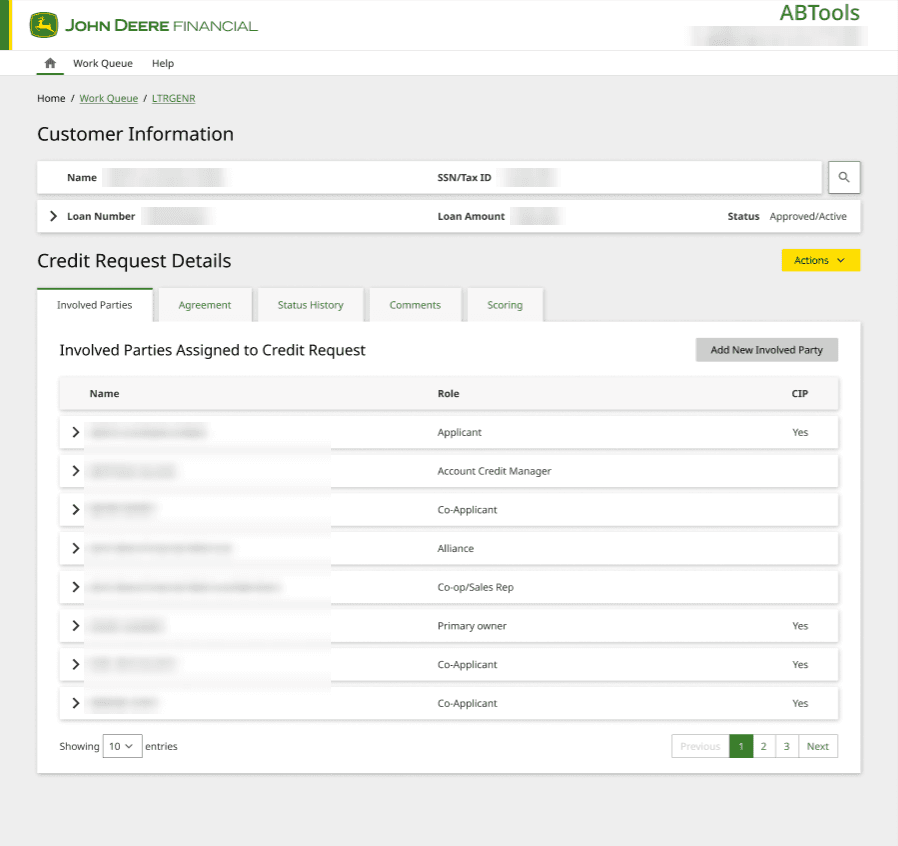Click the Previous pagination button
Image resolution: width=898 pixels, height=846 pixels.
tap(700, 746)
